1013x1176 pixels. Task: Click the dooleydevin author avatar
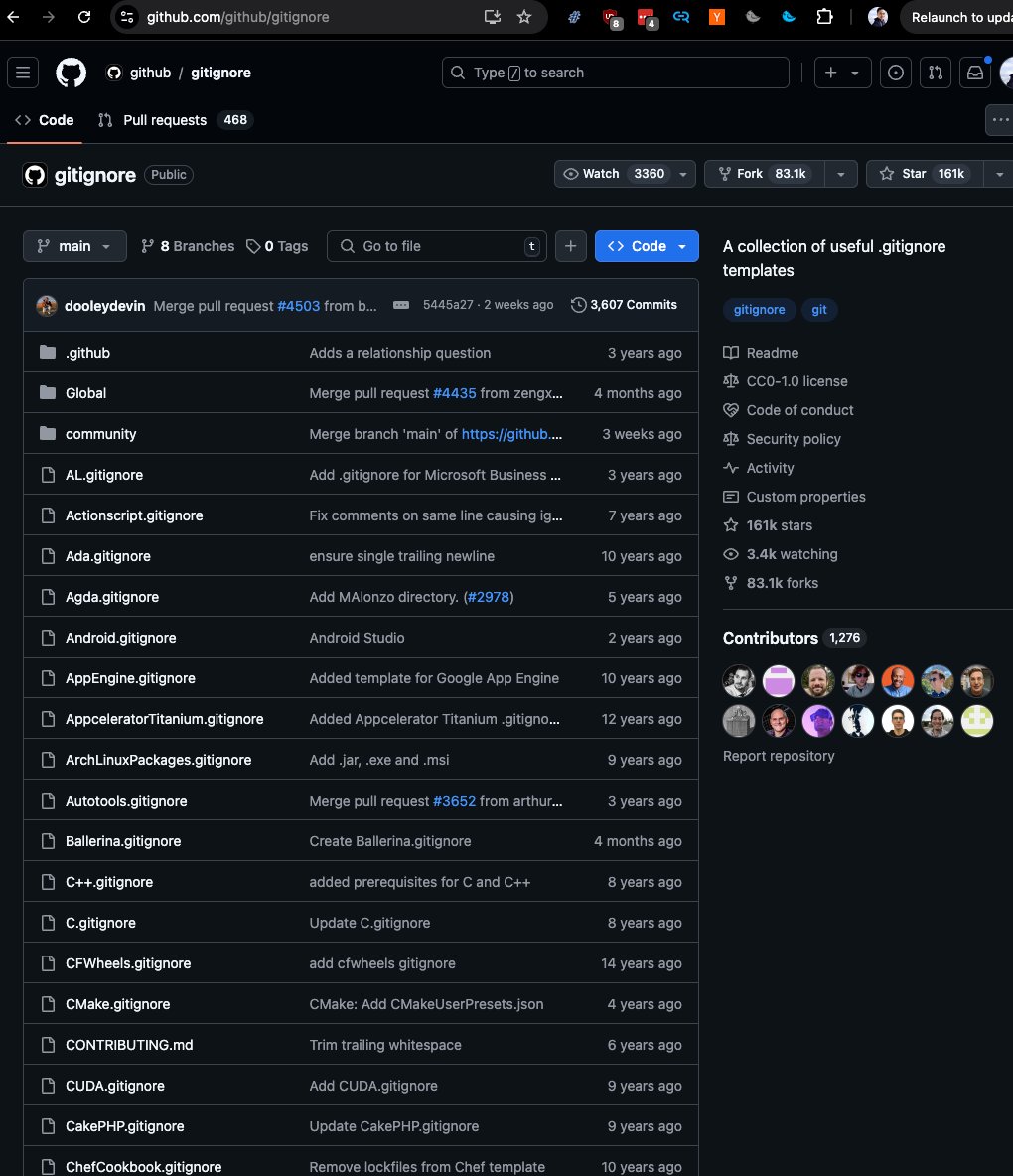pyautogui.click(x=47, y=305)
